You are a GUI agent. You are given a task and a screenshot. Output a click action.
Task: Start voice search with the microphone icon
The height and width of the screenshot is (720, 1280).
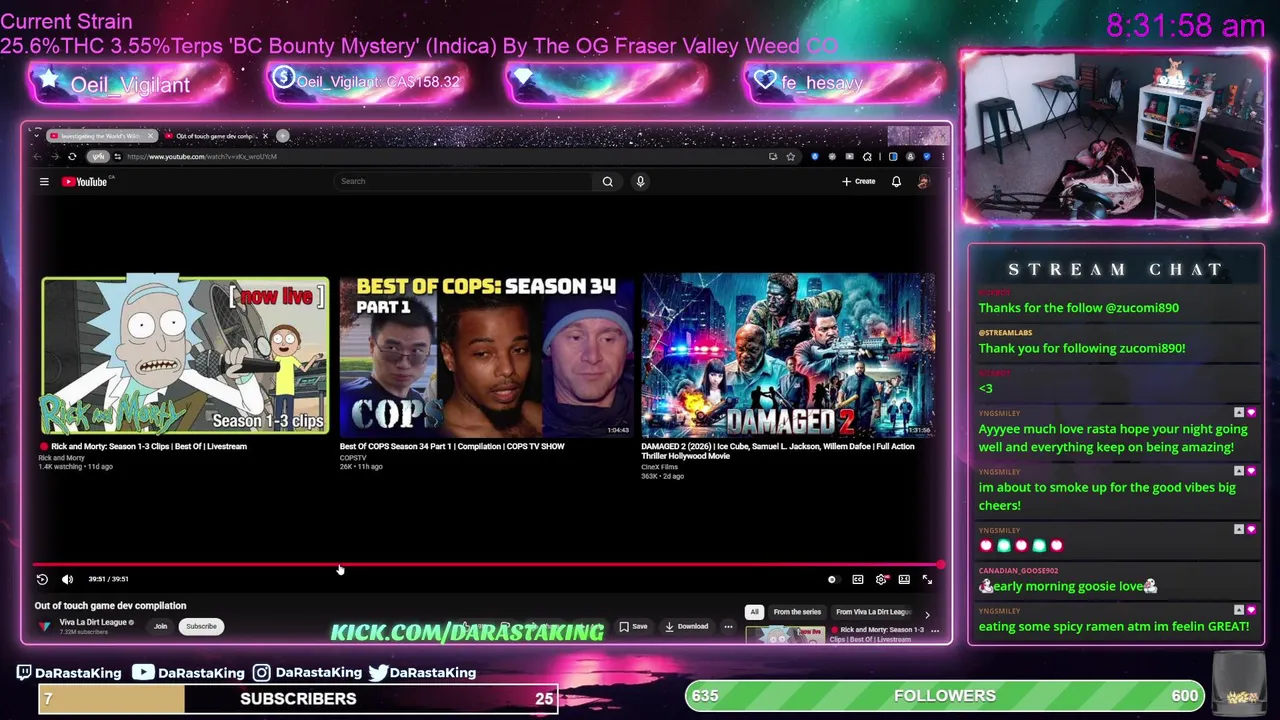pyautogui.click(x=640, y=181)
